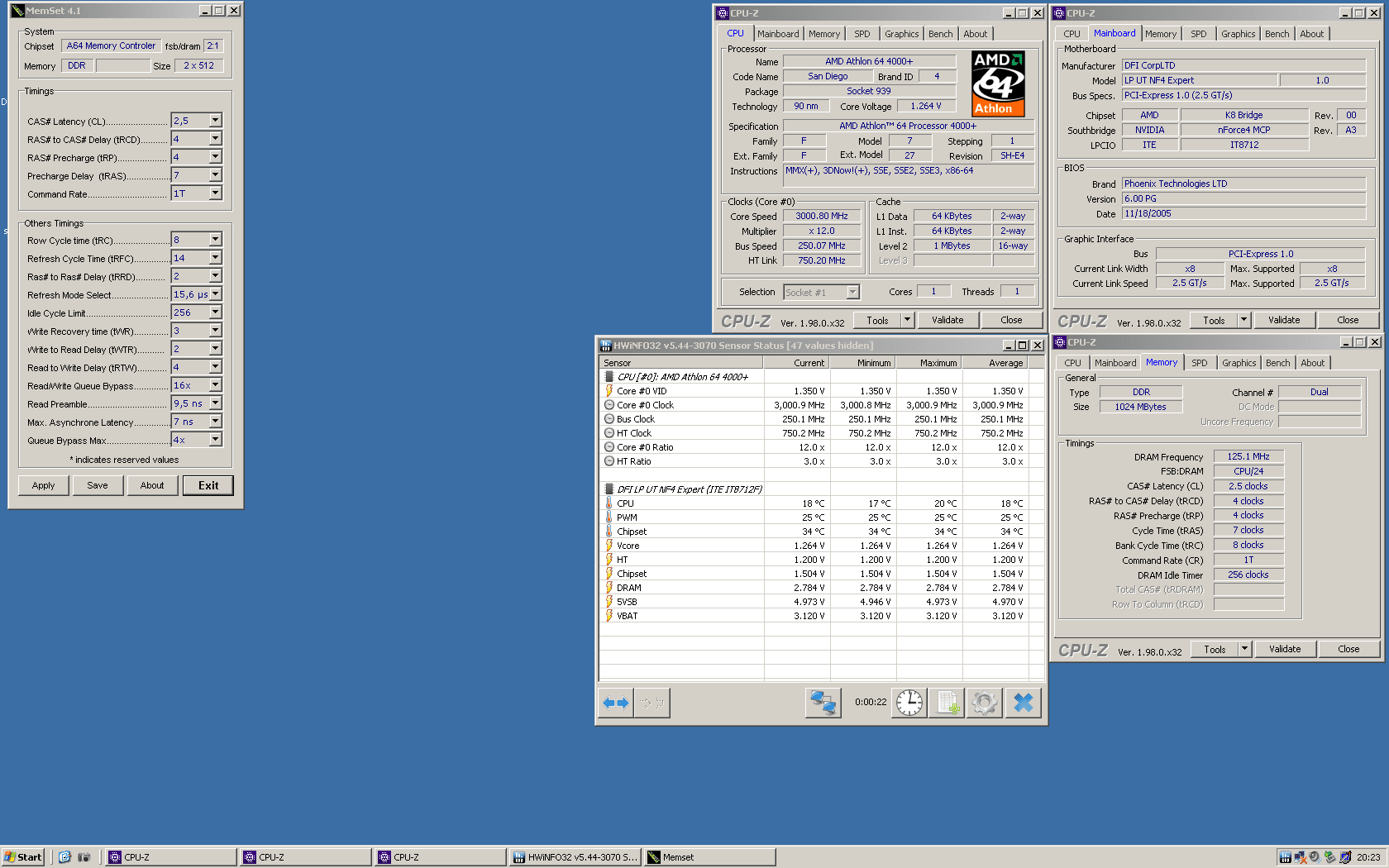Image resolution: width=1389 pixels, height=868 pixels.
Task: Switch to the SPD tab in CPU-Z CPU window
Action: (862, 34)
